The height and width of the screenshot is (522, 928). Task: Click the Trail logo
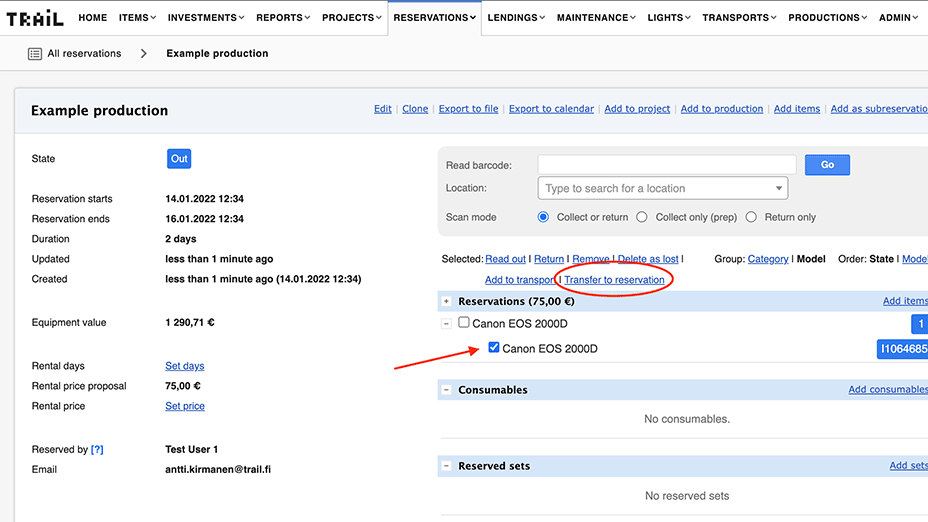click(35, 18)
